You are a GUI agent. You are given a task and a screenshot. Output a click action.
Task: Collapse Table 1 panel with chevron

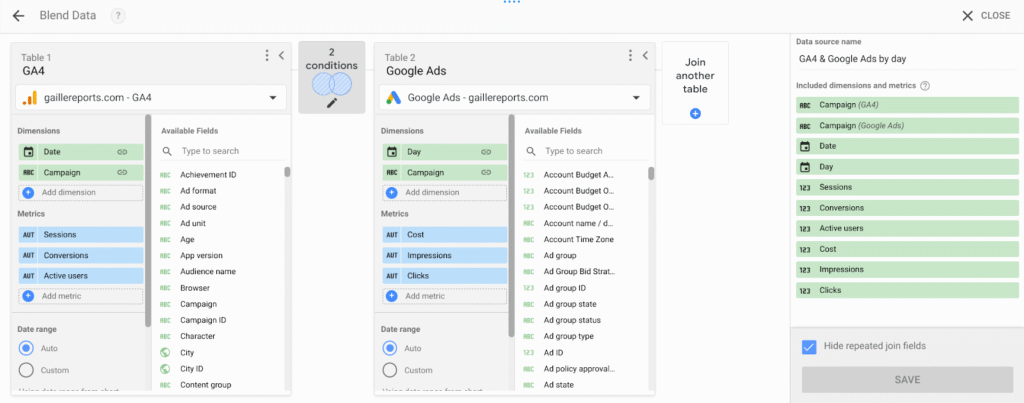pos(281,56)
